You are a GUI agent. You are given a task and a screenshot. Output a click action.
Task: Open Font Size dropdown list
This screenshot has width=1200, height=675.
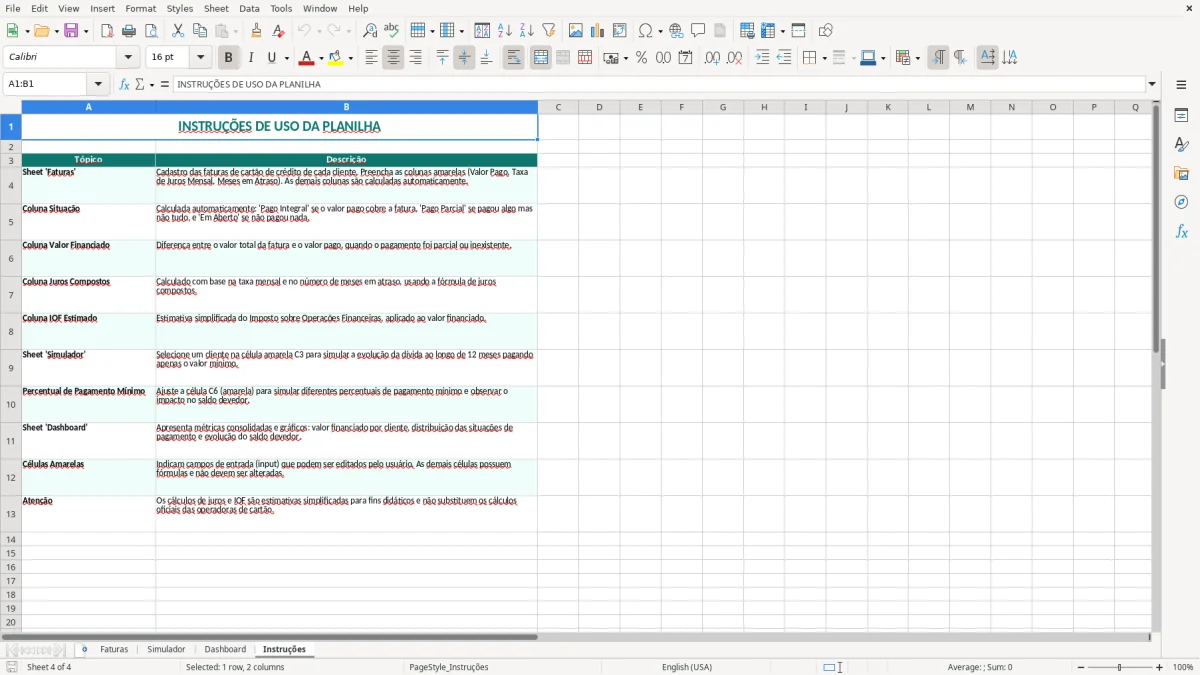[200, 58]
